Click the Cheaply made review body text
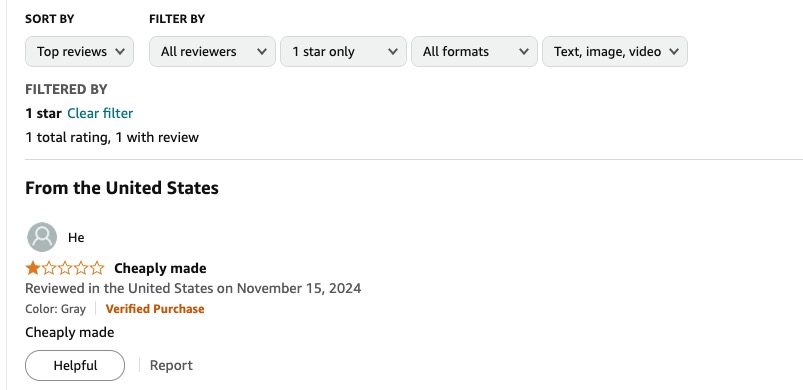Viewport: 803px width, 390px height. (x=70, y=332)
